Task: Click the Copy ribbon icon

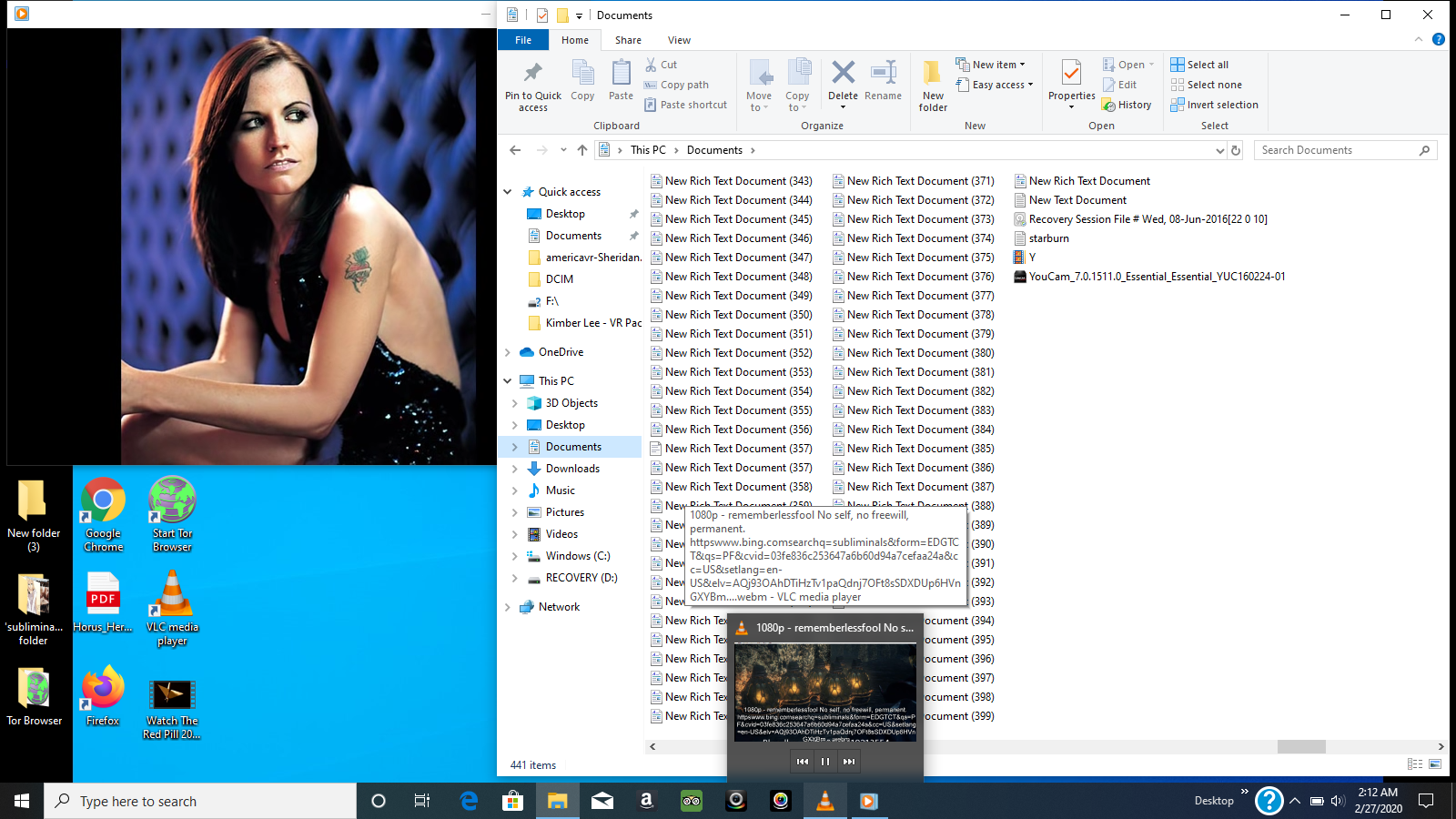Action: 582,80
